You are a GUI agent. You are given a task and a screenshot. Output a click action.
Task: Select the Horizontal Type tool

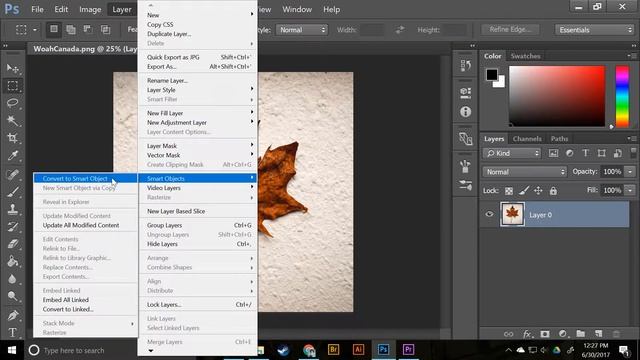[x=13, y=332]
